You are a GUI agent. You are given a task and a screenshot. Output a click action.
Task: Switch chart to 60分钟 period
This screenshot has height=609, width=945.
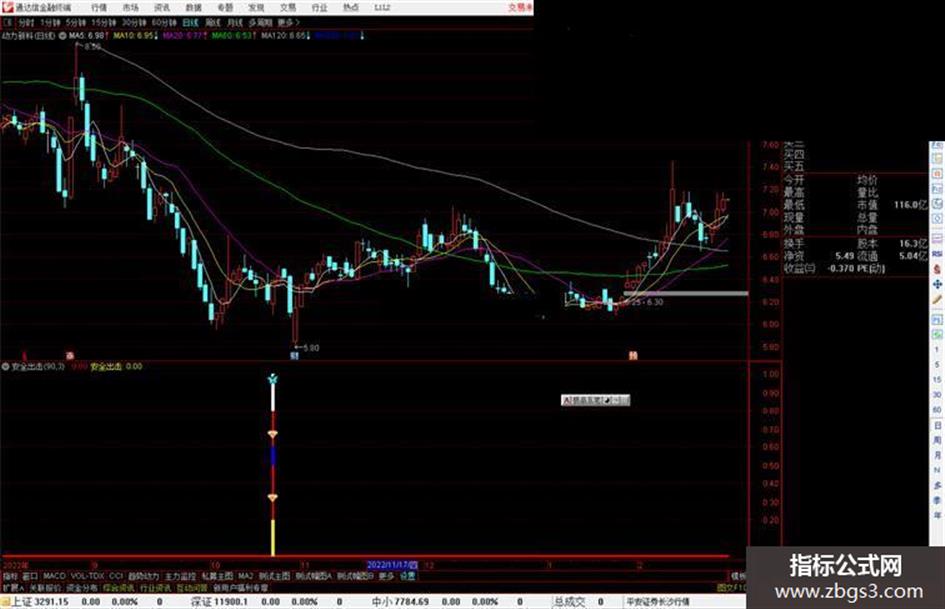click(x=164, y=22)
